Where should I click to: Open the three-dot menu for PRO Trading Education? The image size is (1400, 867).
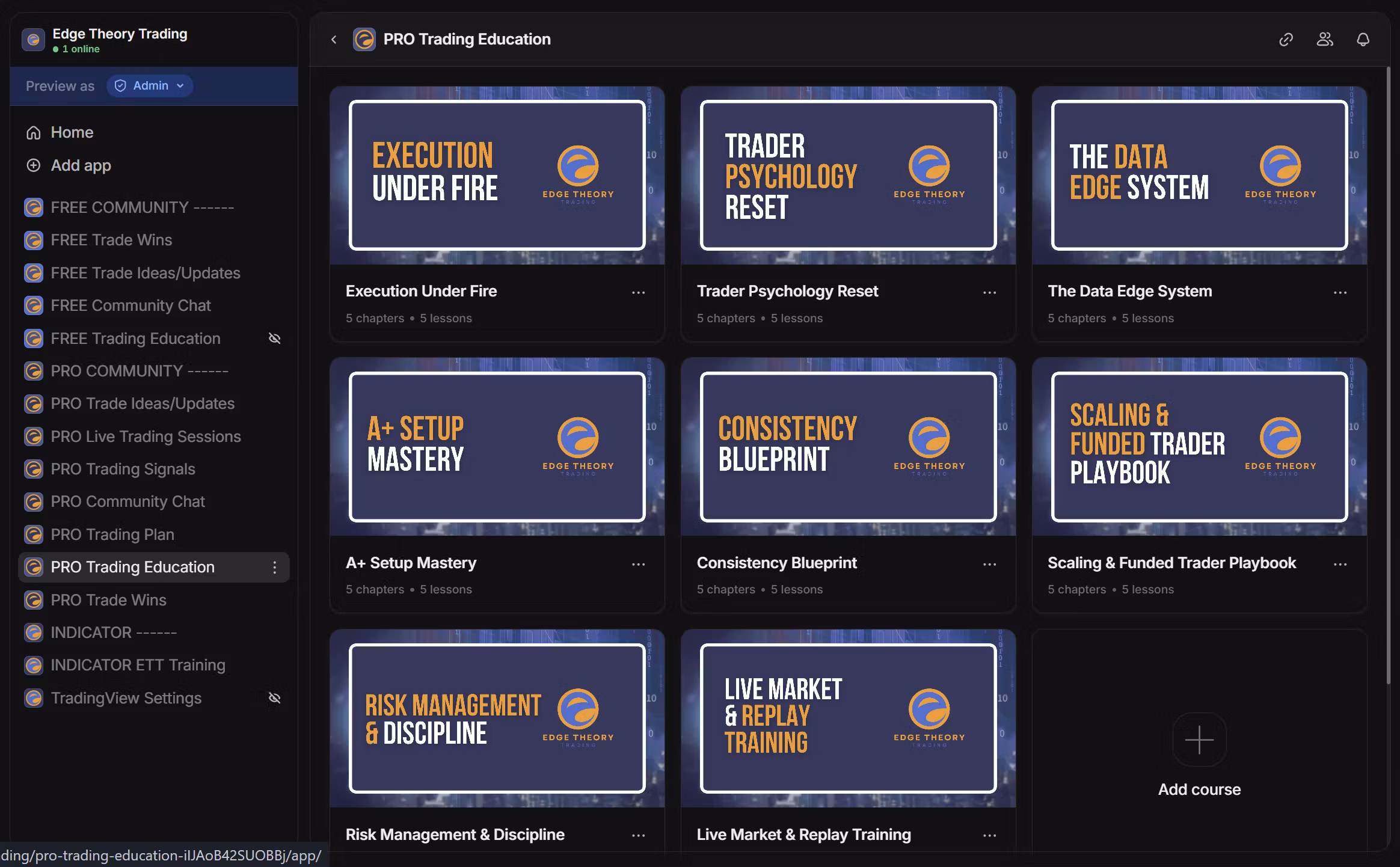(275, 567)
